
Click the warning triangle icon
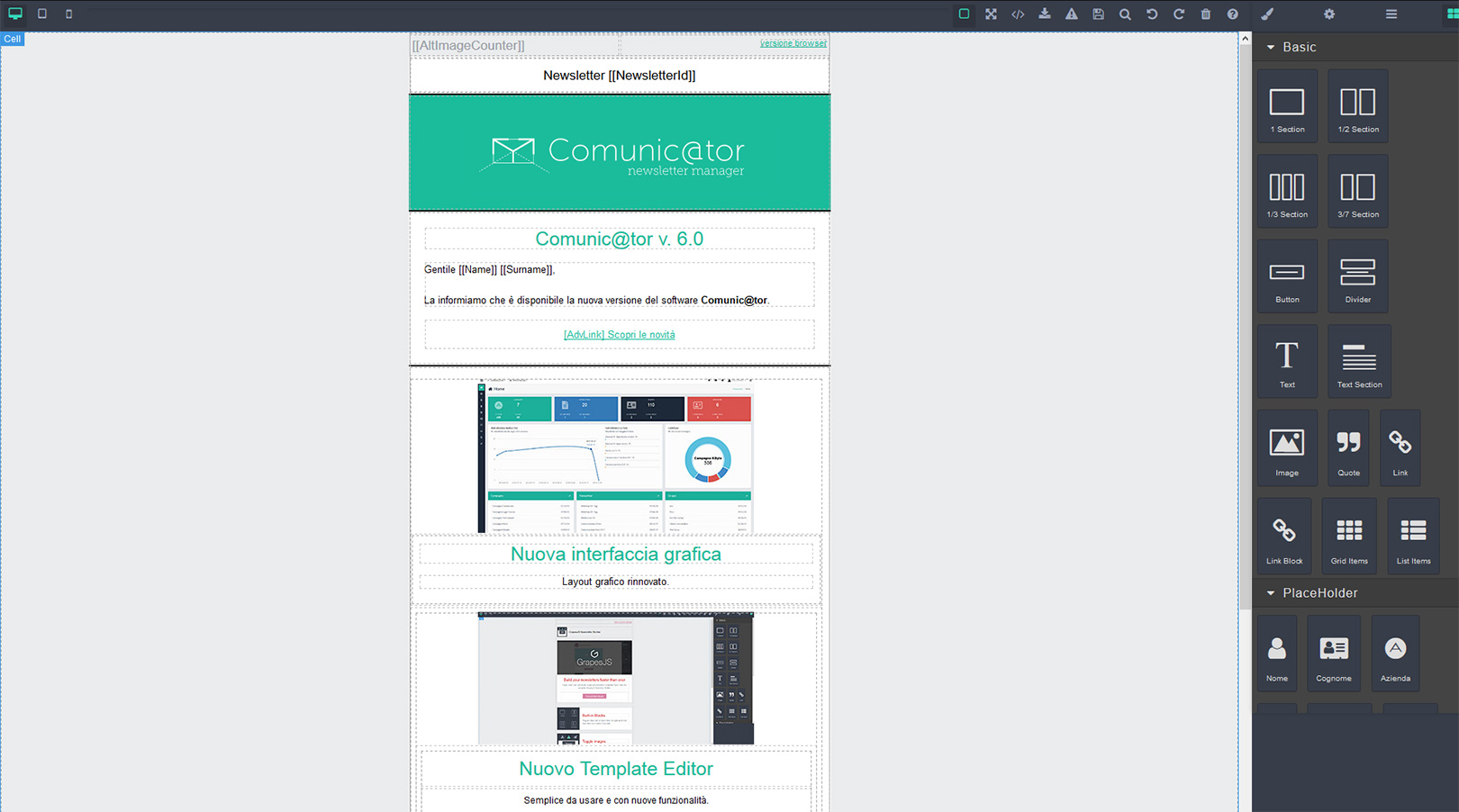point(1072,14)
